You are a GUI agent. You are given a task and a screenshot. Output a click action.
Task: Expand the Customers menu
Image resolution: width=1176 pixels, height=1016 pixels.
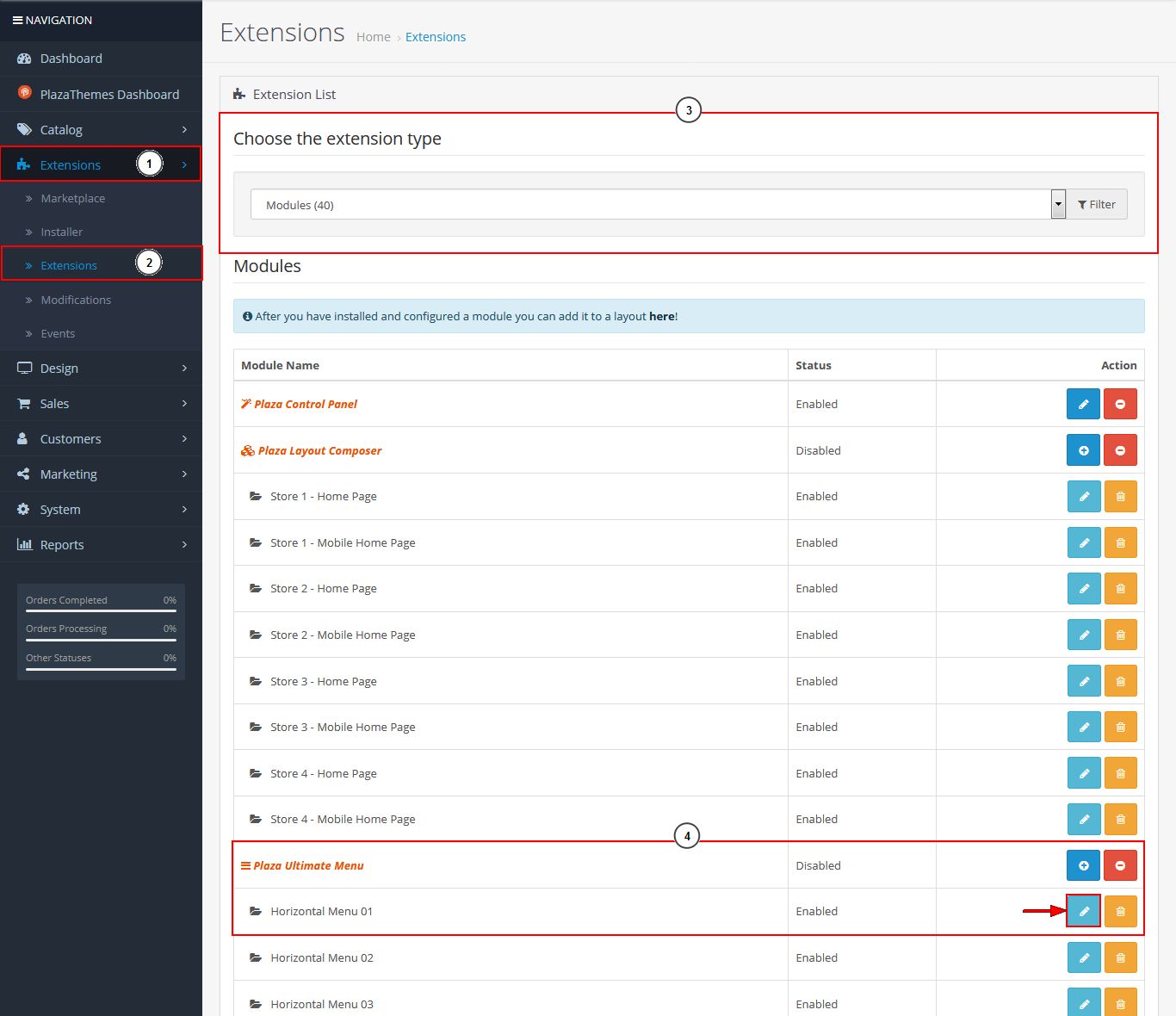[x=101, y=438]
